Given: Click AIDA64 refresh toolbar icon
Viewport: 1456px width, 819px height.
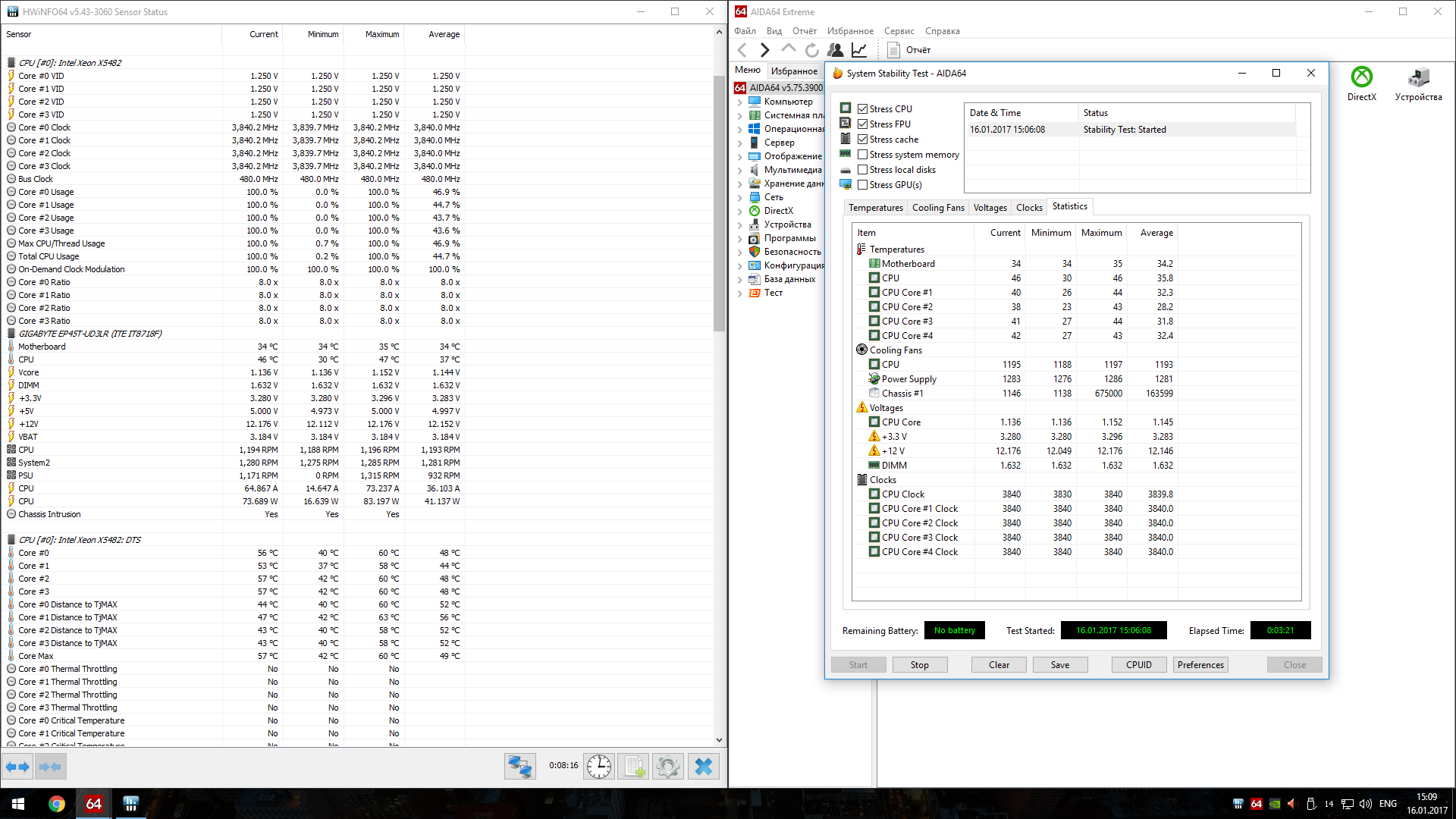Looking at the screenshot, I should pyautogui.click(x=812, y=50).
